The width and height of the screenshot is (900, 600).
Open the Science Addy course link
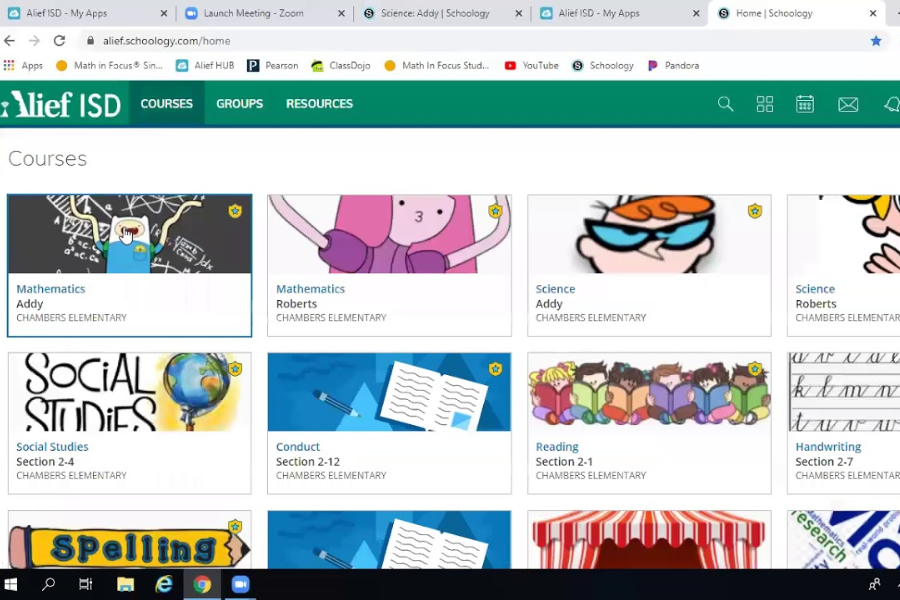pyautogui.click(x=555, y=289)
